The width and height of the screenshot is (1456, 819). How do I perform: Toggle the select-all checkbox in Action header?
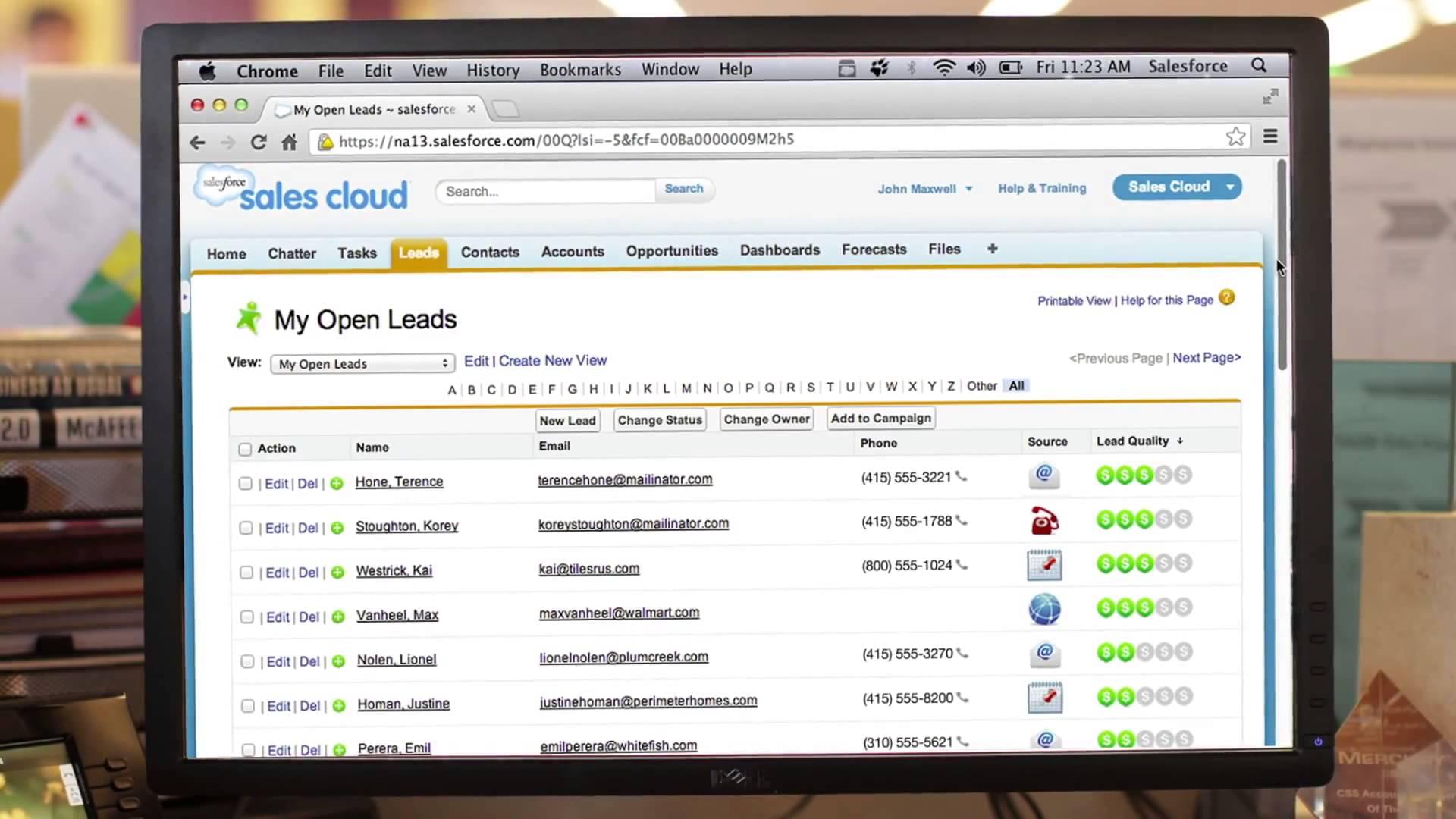(245, 449)
